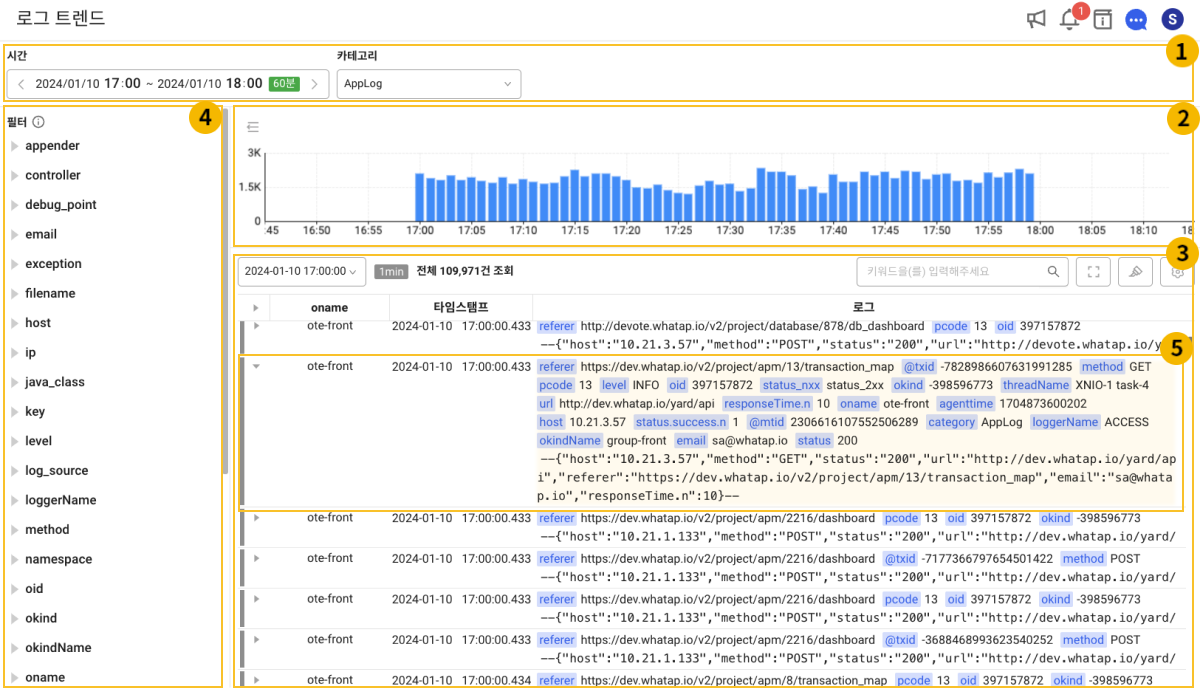This screenshot has width=1201, height=688.
Task: Expand the method filter
Action: click(15, 529)
